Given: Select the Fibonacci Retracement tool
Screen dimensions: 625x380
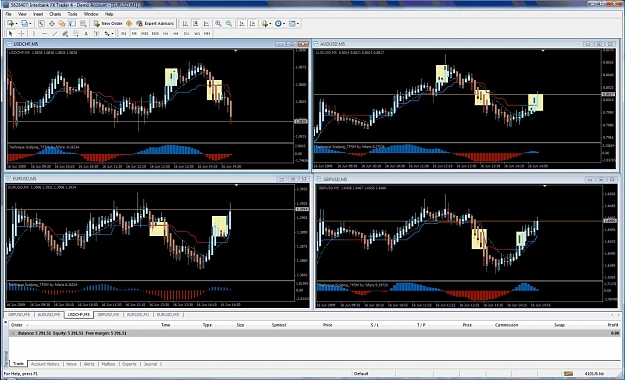Looking at the screenshot, I should (x=75, y=33).
